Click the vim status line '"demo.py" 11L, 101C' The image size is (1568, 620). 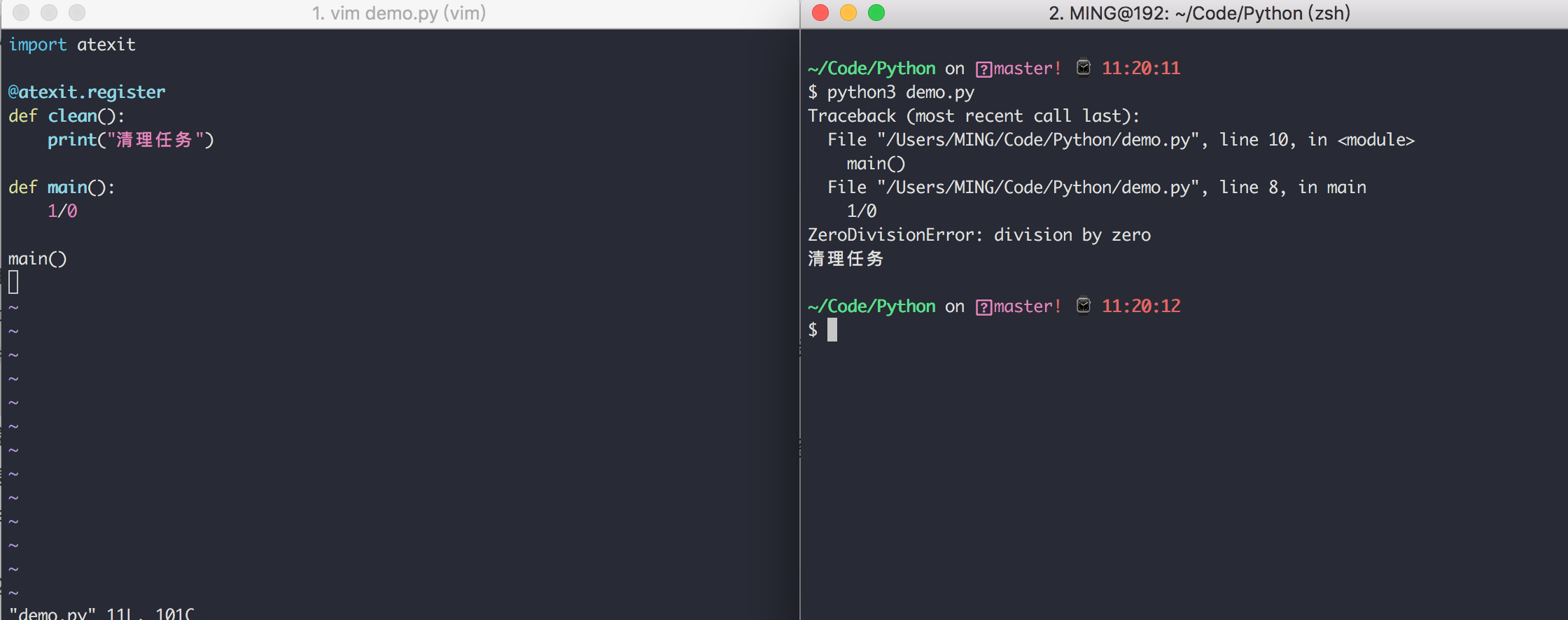tap(101, 613)
